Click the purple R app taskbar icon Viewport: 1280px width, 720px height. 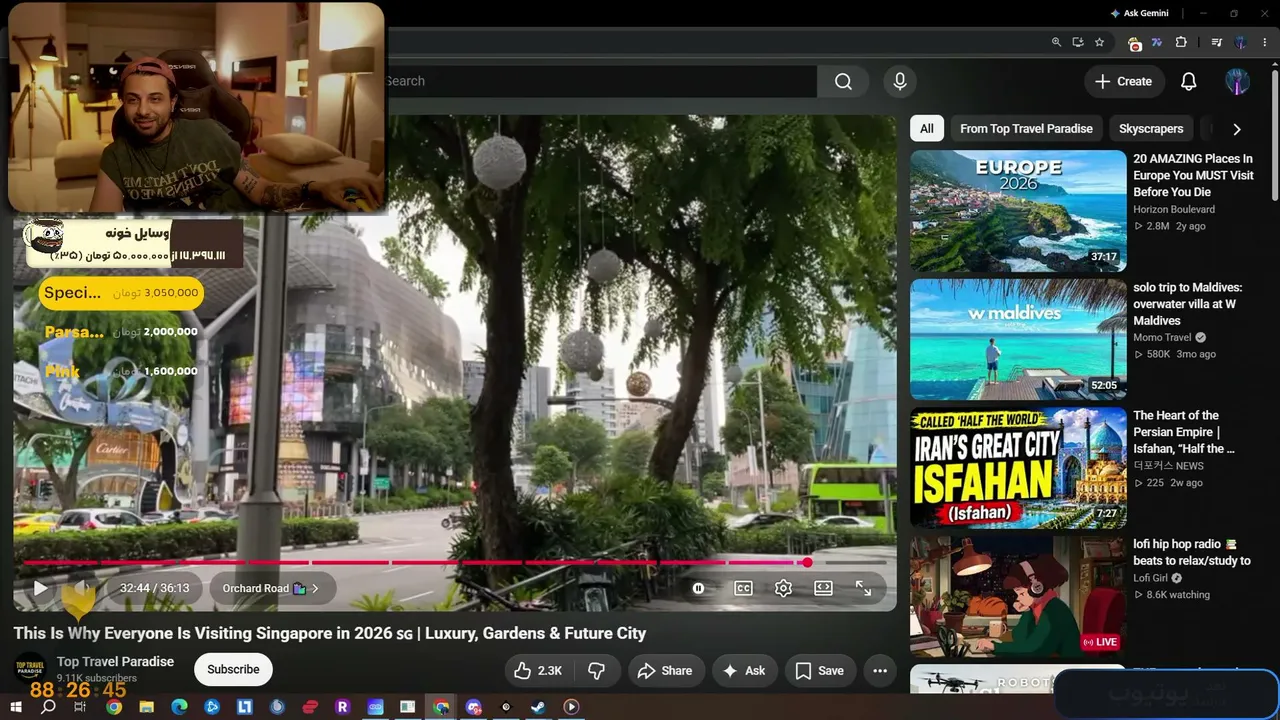[342, 707]
